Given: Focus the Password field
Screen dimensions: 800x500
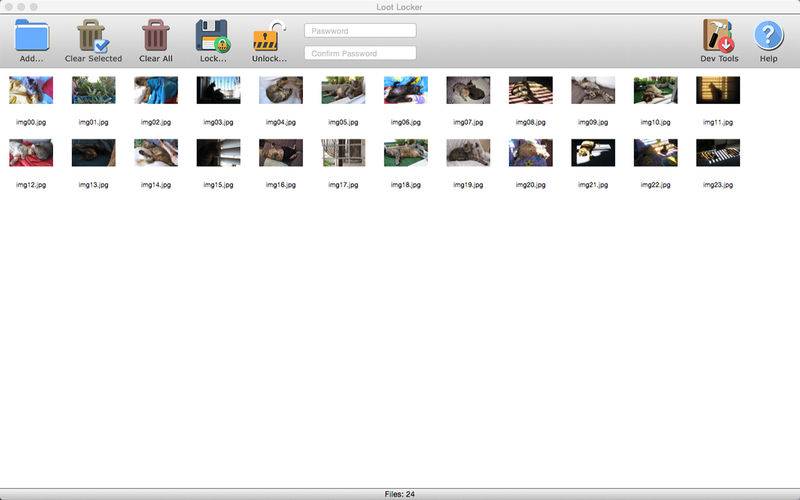Looking at the screenshot, I should pyautogui.click(x=360, y=31).
